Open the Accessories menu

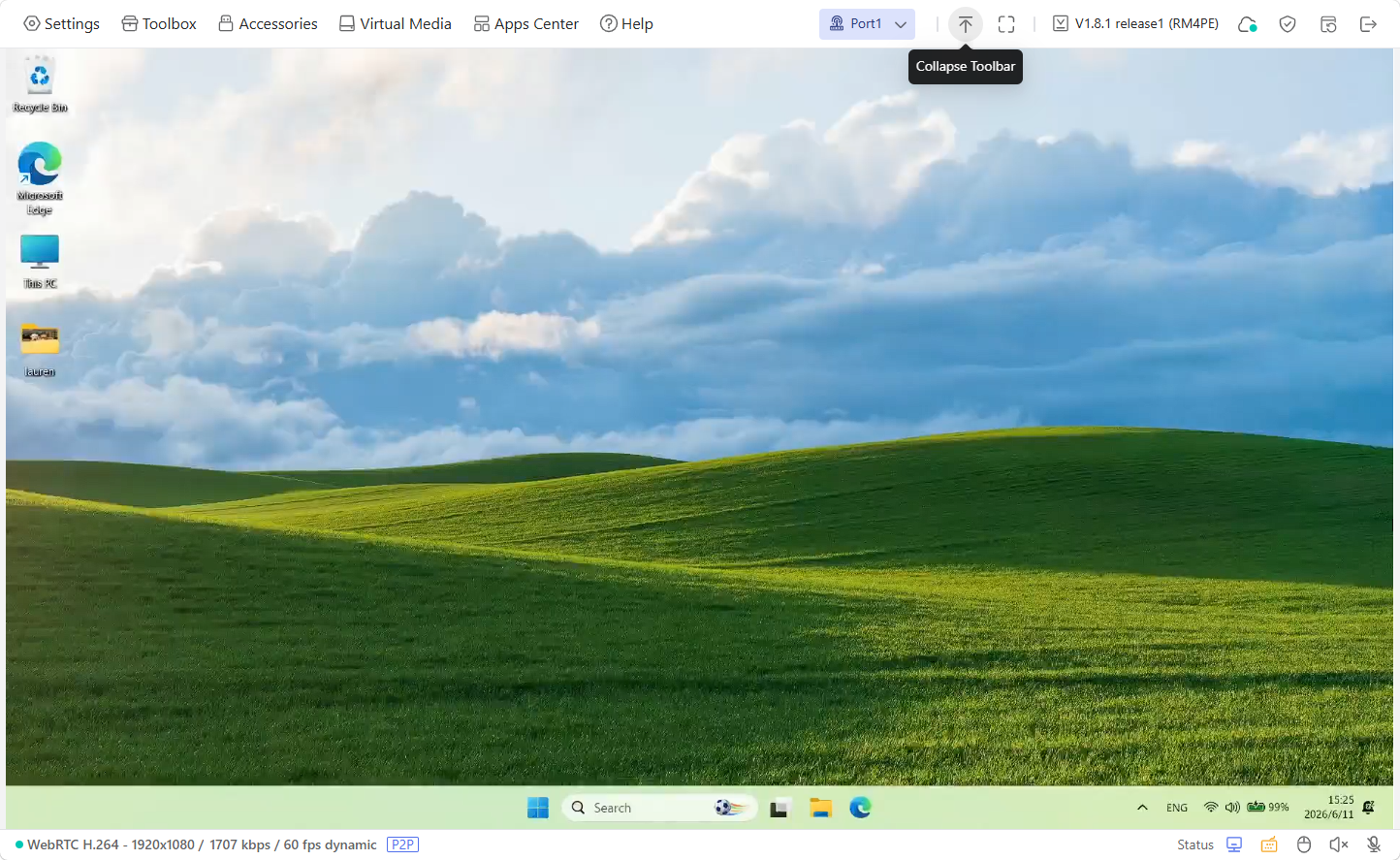pos(268,23)
